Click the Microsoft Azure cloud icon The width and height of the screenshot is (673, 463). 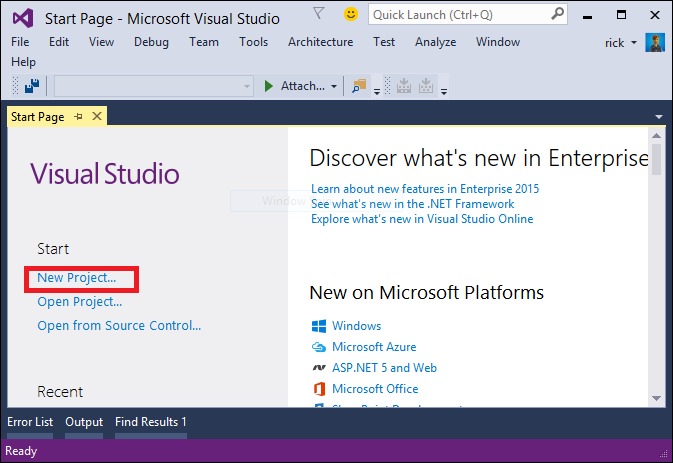click(x=318, y=347)
